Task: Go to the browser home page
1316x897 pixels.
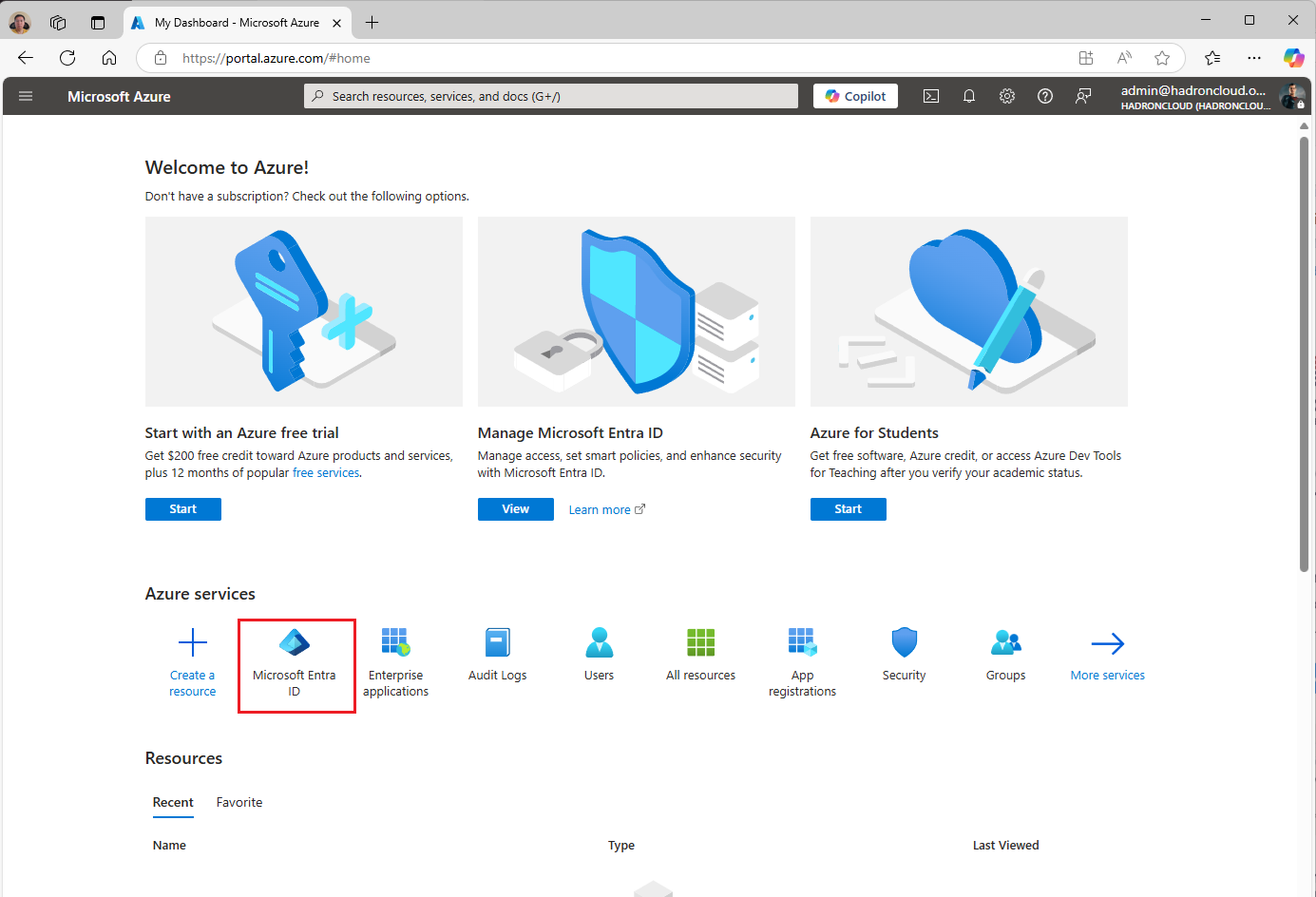Action: (x=109, y=58)
